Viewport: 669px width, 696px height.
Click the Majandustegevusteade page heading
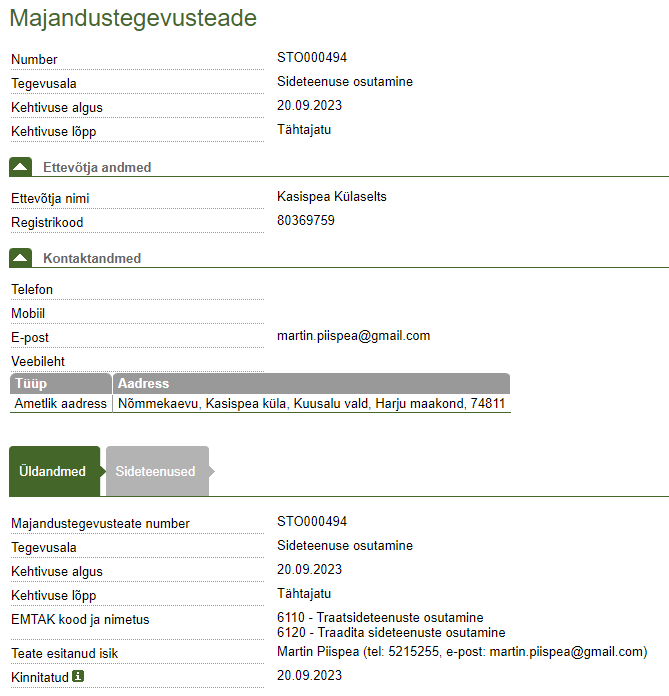133,18
